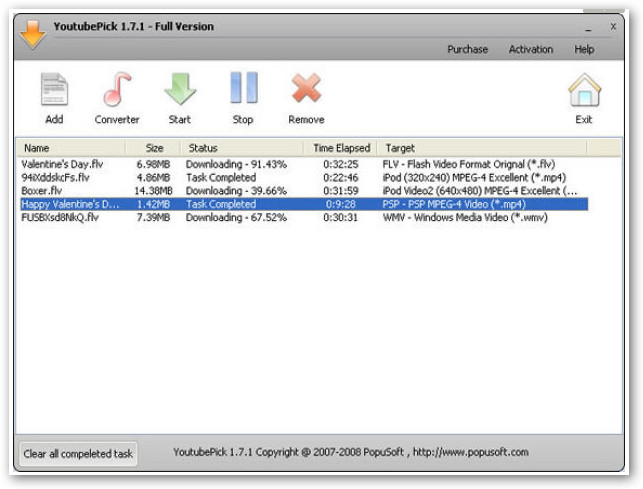This screenshot has width=643, height=489.
Task: Open the Purchase menu
Action: (x=467, y=49)
